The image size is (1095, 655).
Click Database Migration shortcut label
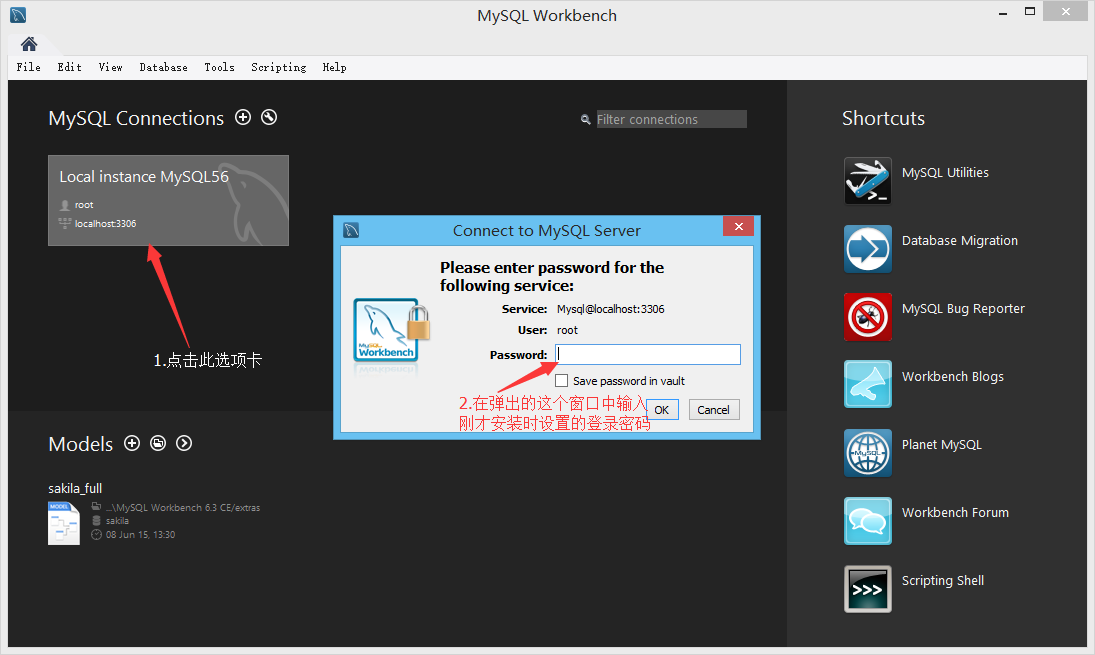(x=960, y=240)
